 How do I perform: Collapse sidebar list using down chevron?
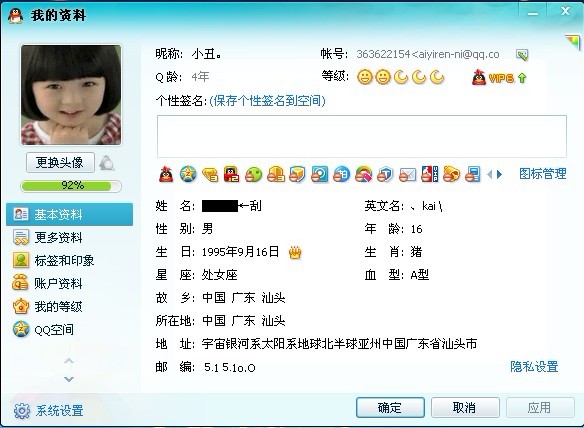pos(69,379)
